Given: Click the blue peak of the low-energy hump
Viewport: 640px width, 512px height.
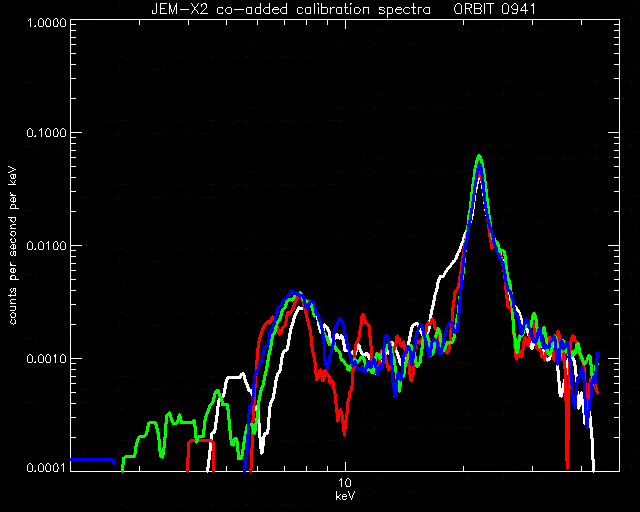Looking at the screenshot, I should 291,292.
